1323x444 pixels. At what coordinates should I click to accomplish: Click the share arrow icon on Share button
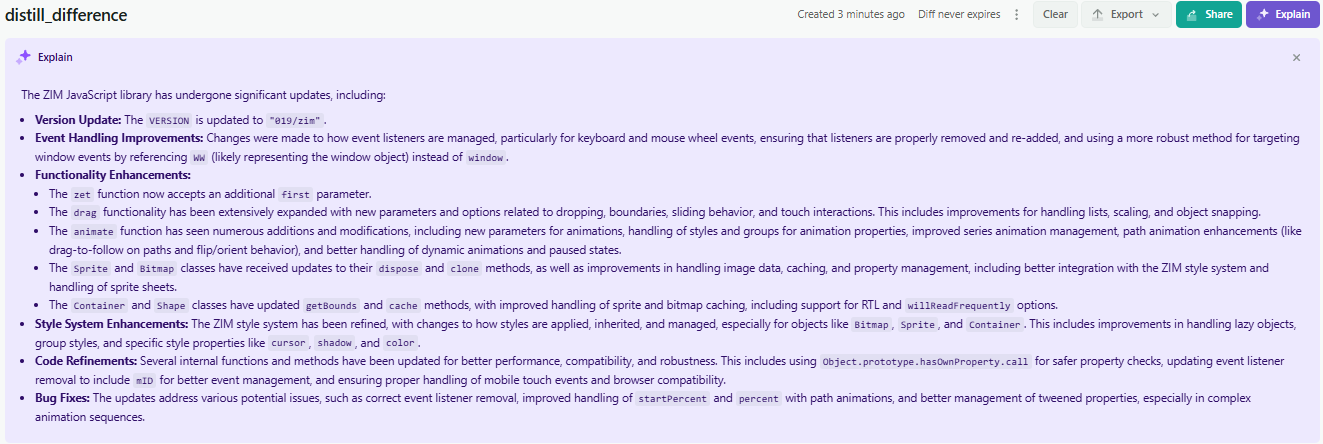coord(1191,15)
